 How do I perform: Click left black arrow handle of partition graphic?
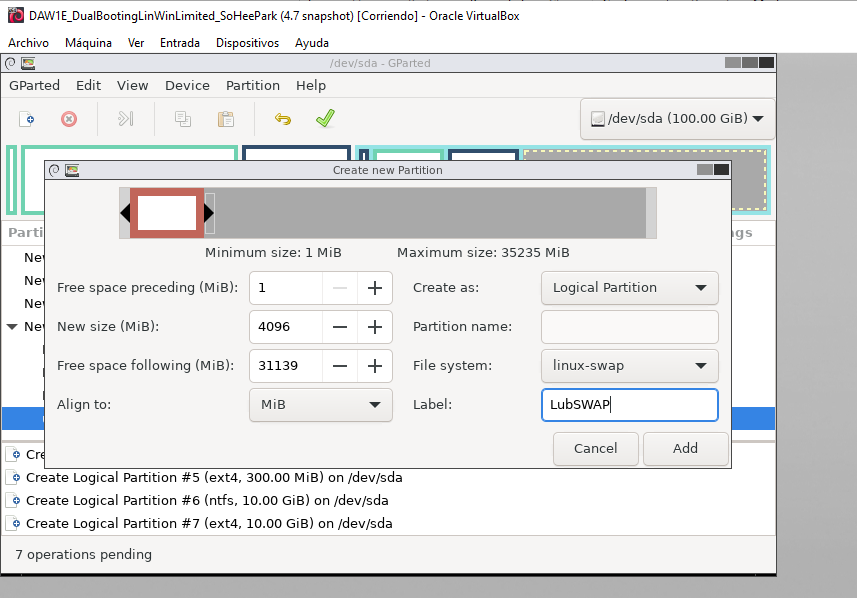tap(125, 213)
